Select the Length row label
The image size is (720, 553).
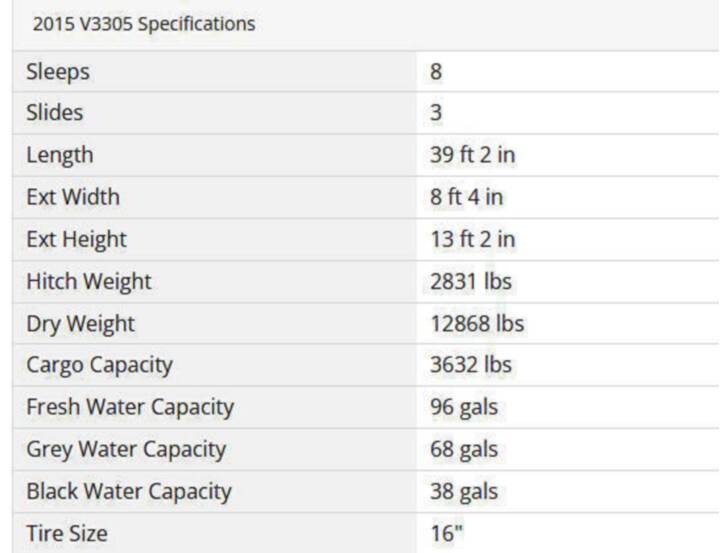point(60,155)
